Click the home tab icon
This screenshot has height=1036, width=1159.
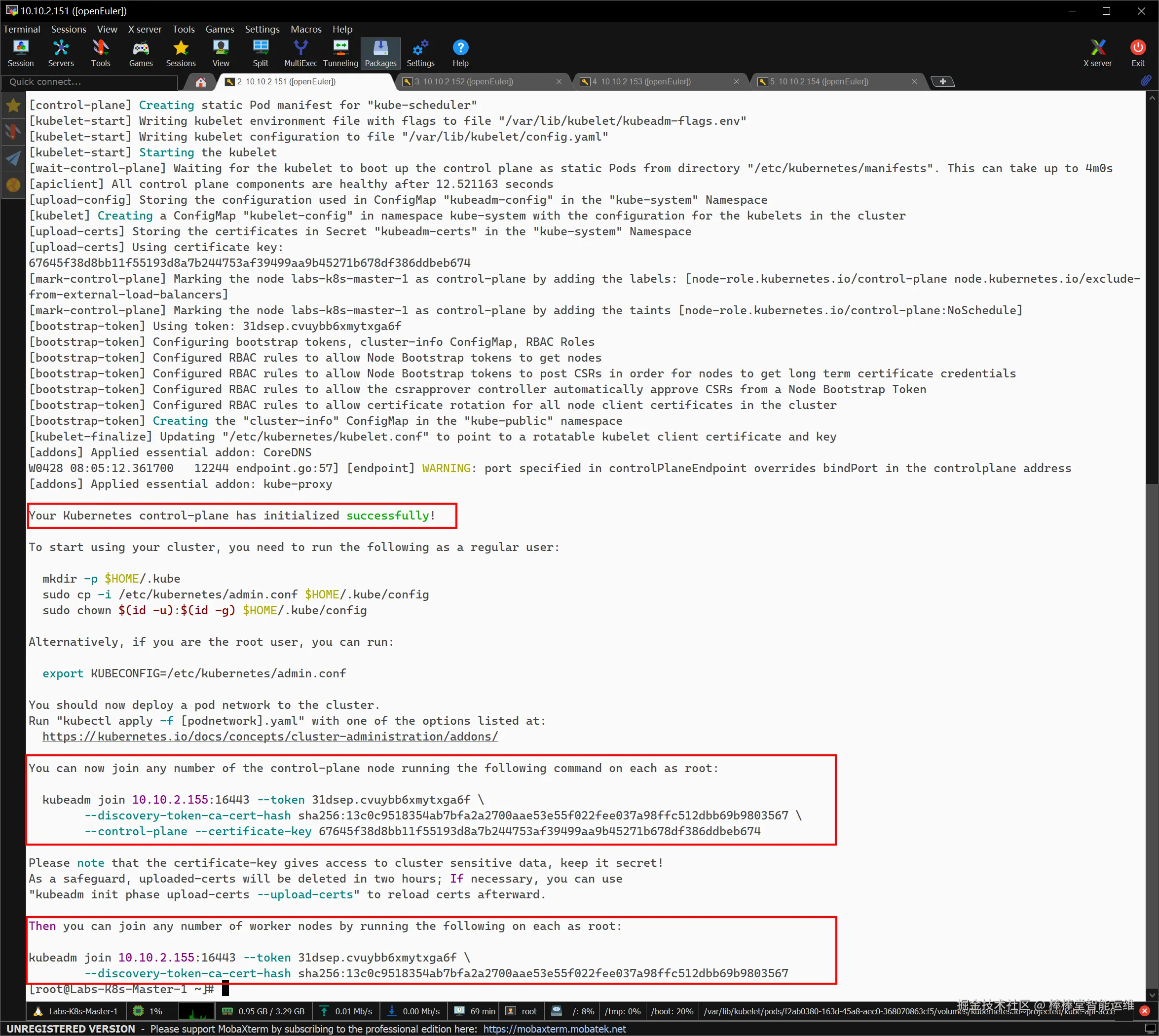point(200,82)
